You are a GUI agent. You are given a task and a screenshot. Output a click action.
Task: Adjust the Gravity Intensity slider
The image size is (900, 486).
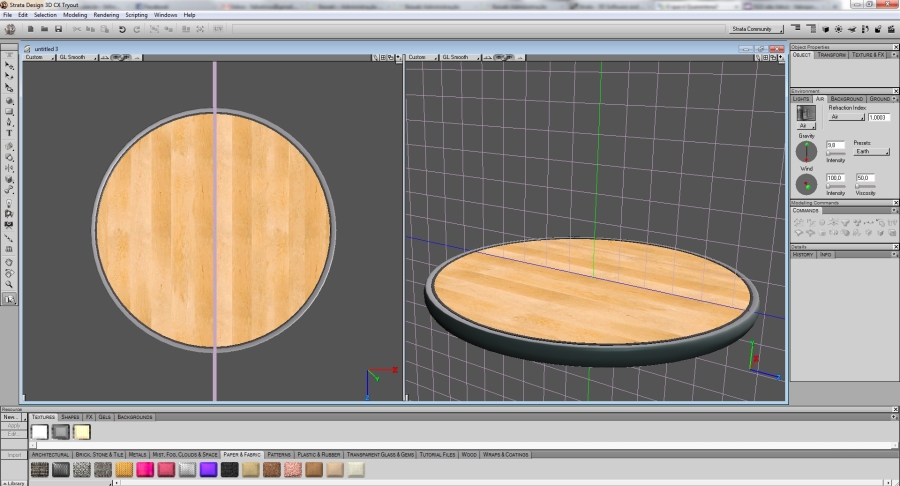[x=836, y=154]
